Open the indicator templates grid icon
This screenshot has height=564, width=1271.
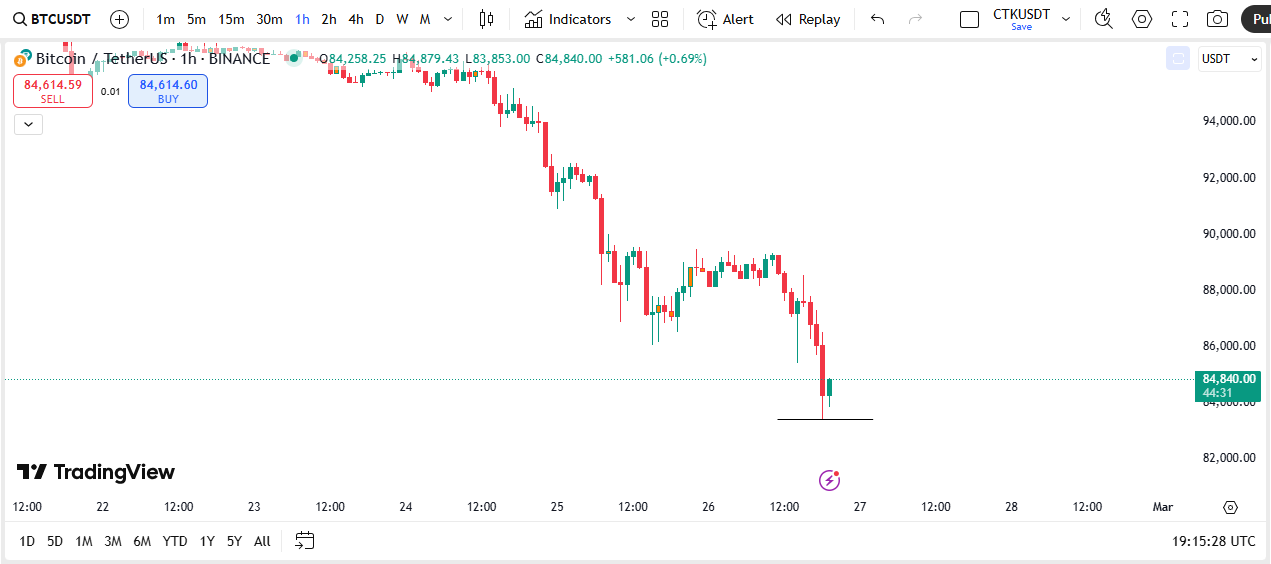pyautogui.click(x=659, y=19)
